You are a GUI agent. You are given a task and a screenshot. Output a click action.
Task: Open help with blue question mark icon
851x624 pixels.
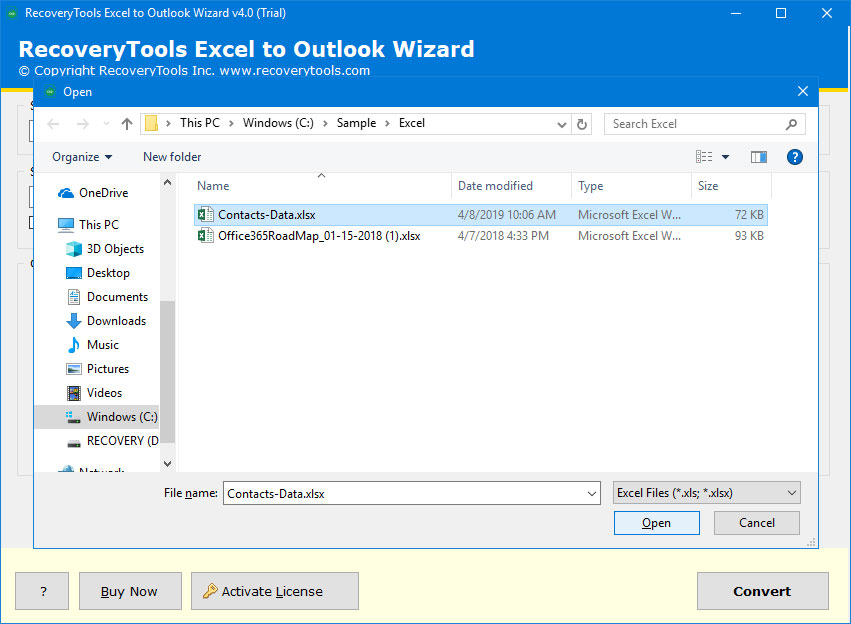pos(795,157)
